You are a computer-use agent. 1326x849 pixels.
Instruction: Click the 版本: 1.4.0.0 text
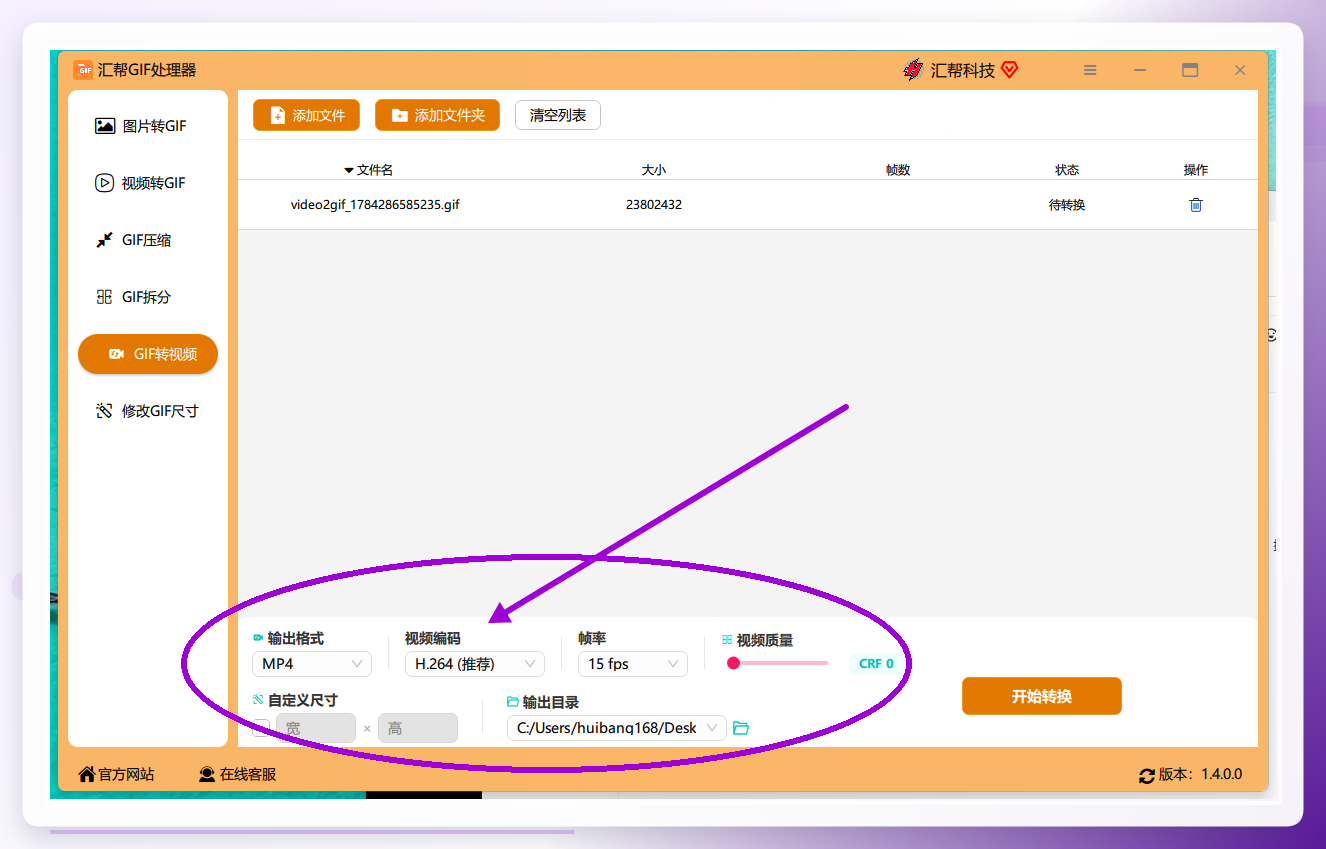coord(1200,774)
